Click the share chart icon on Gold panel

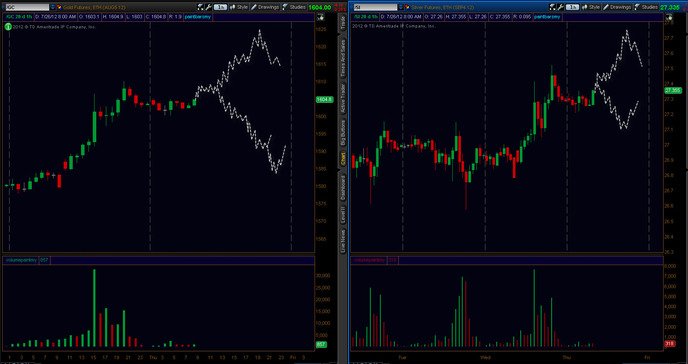[201, 7]
